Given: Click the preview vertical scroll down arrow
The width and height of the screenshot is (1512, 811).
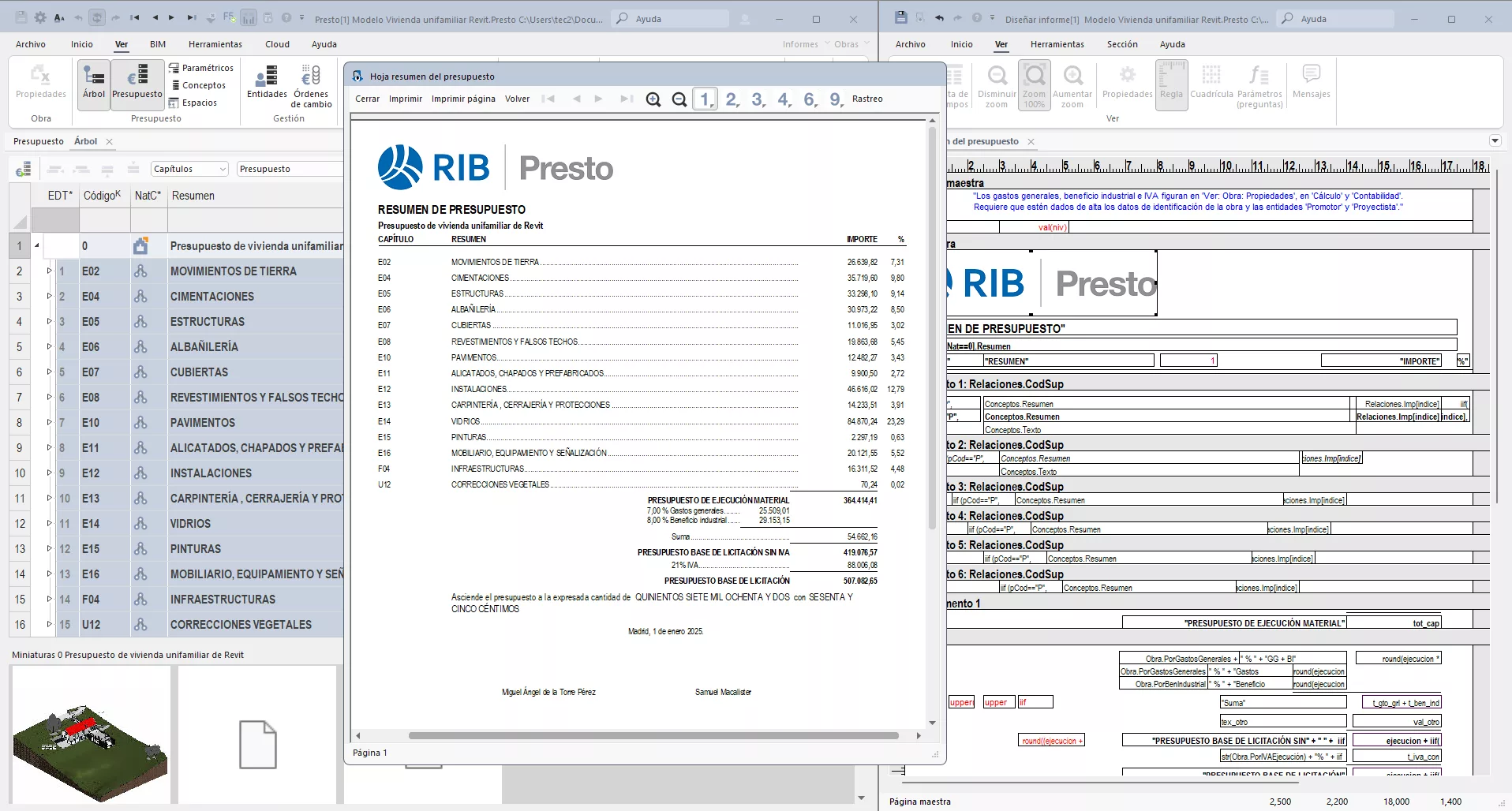Looking at the screenshot, I should [932, 723].
